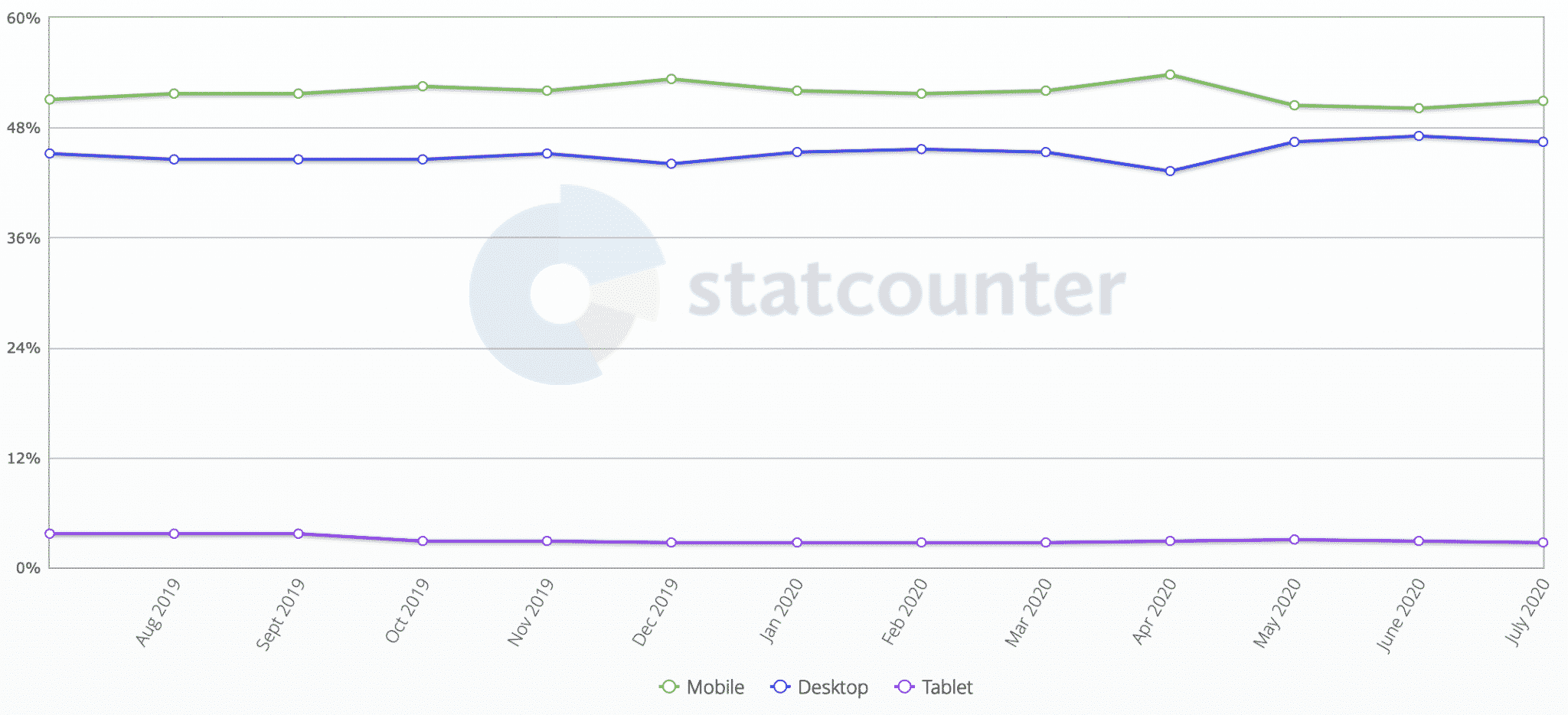1568x715 pixels.
Task: Toggle the Desktop series in legend
Action: pyautogui.click(x=819, y=687)
